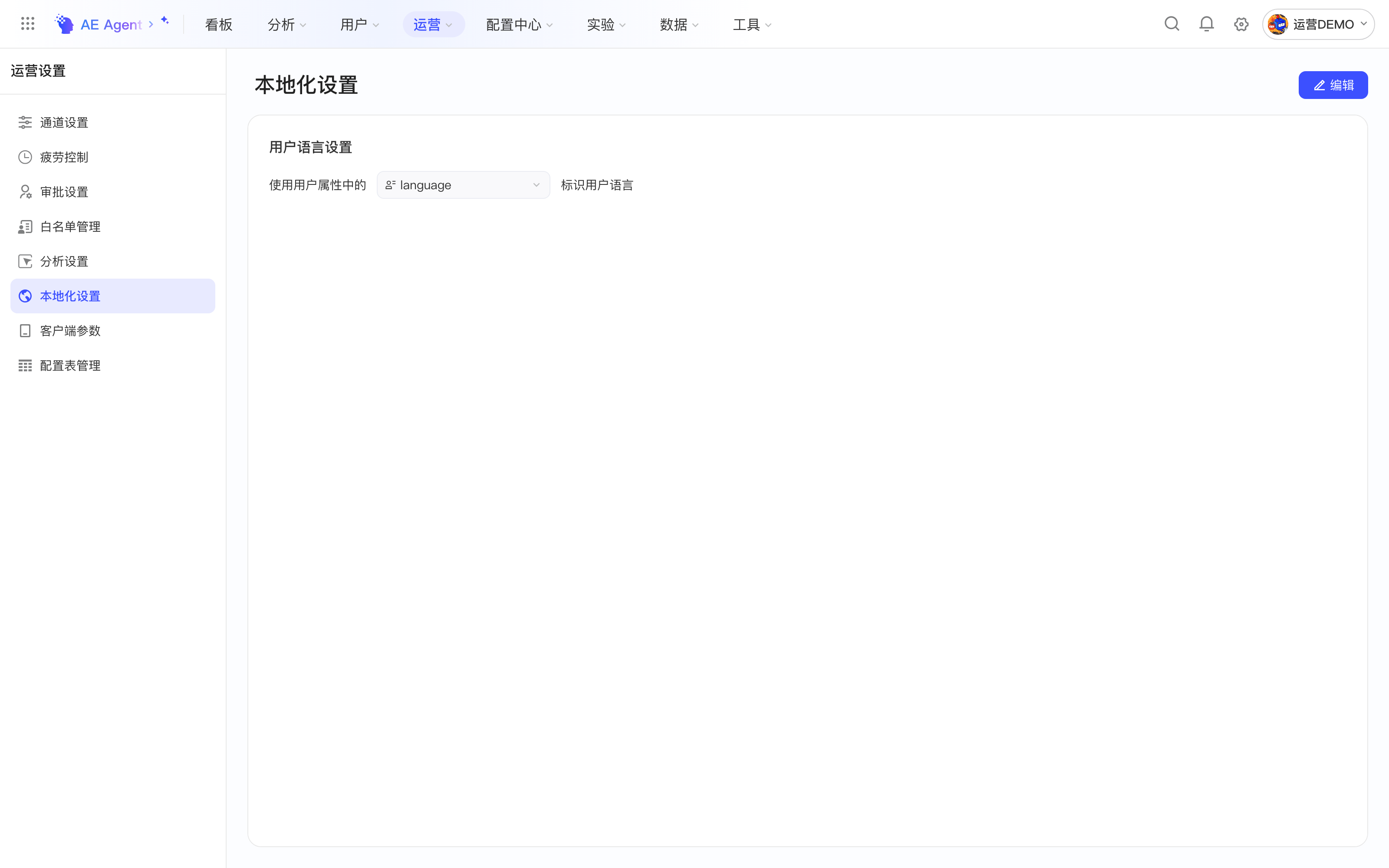The width and height of the screenshot is (1389, 868).
Task: Expand the 分析 top menu
Action: point(286,24)
